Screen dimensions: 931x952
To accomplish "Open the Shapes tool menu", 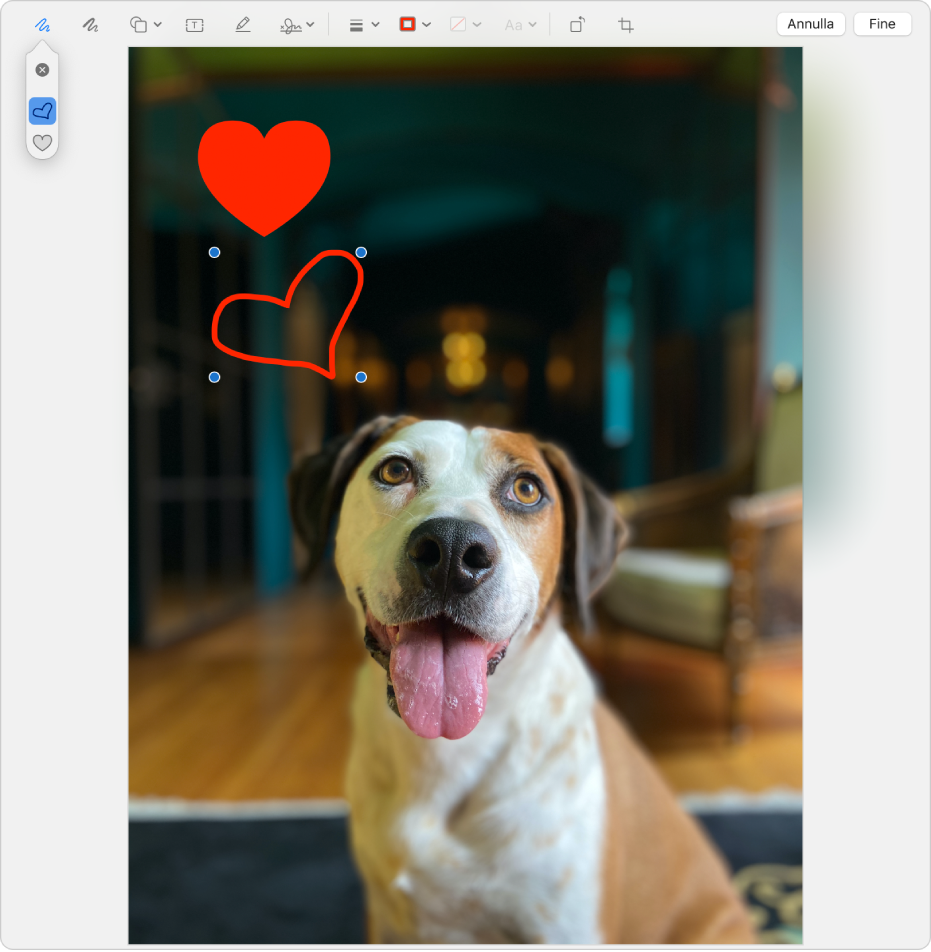I will 146,25.
